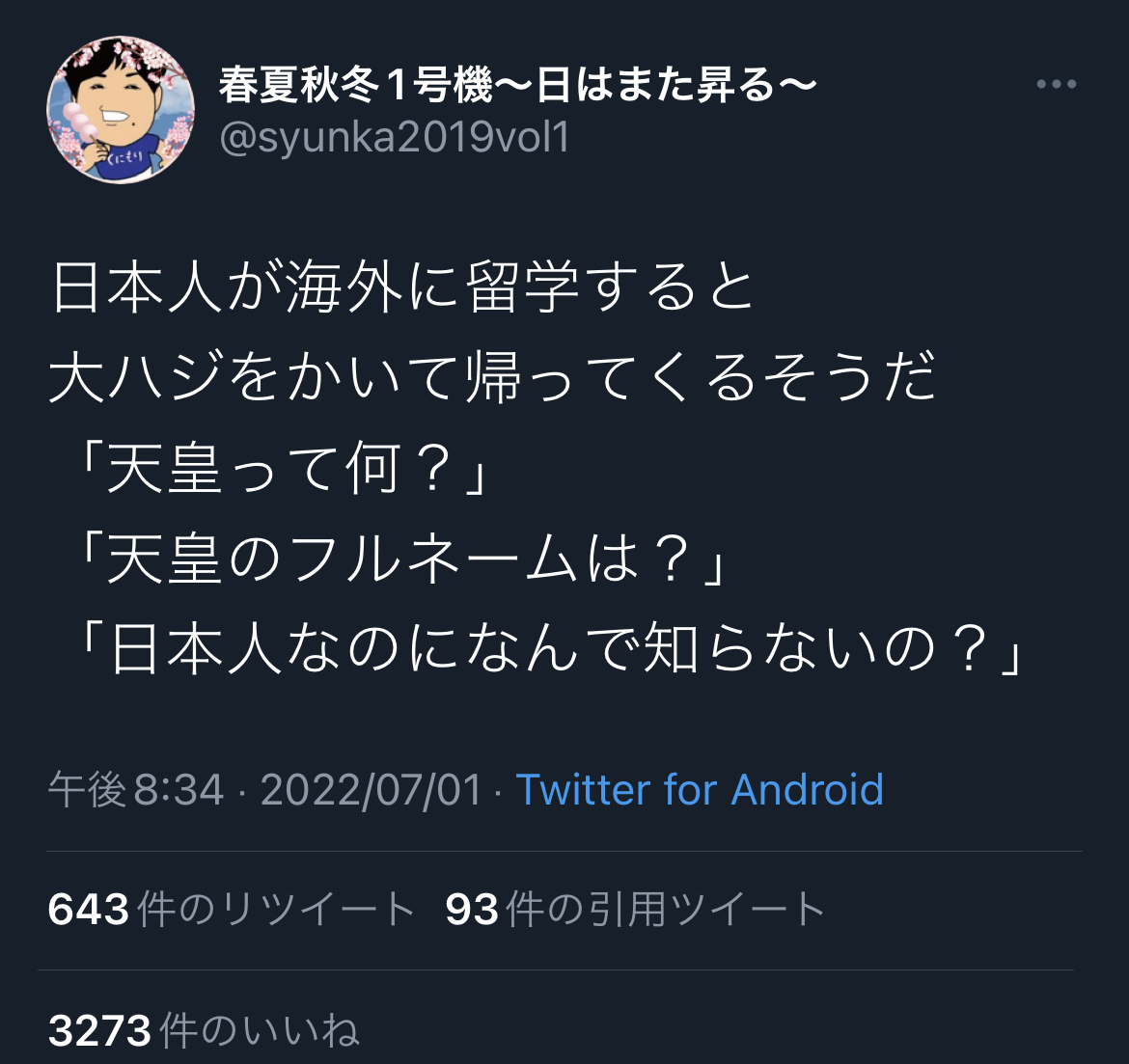The image size is (1129, 1064).
Task: Click the 午後8:34 timestamp
Action: [136, 790]
